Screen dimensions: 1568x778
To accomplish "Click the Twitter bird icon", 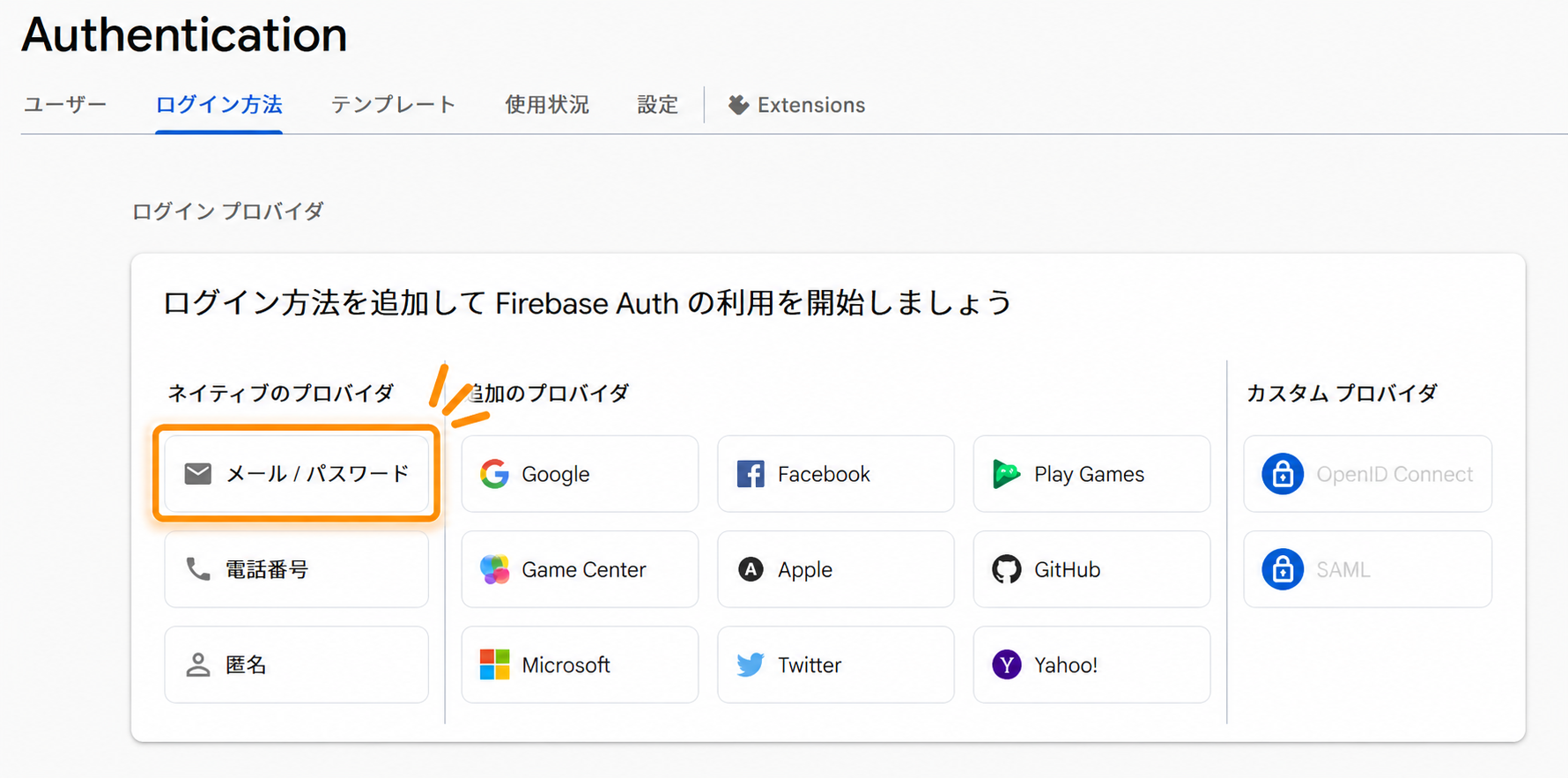I will coord(751,664).
